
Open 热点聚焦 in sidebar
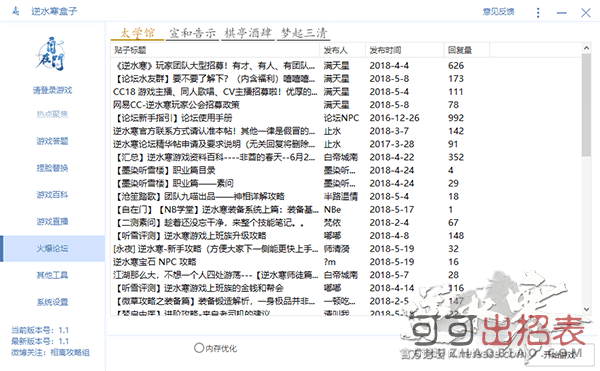pyautogui.click(x=52, y=114)
